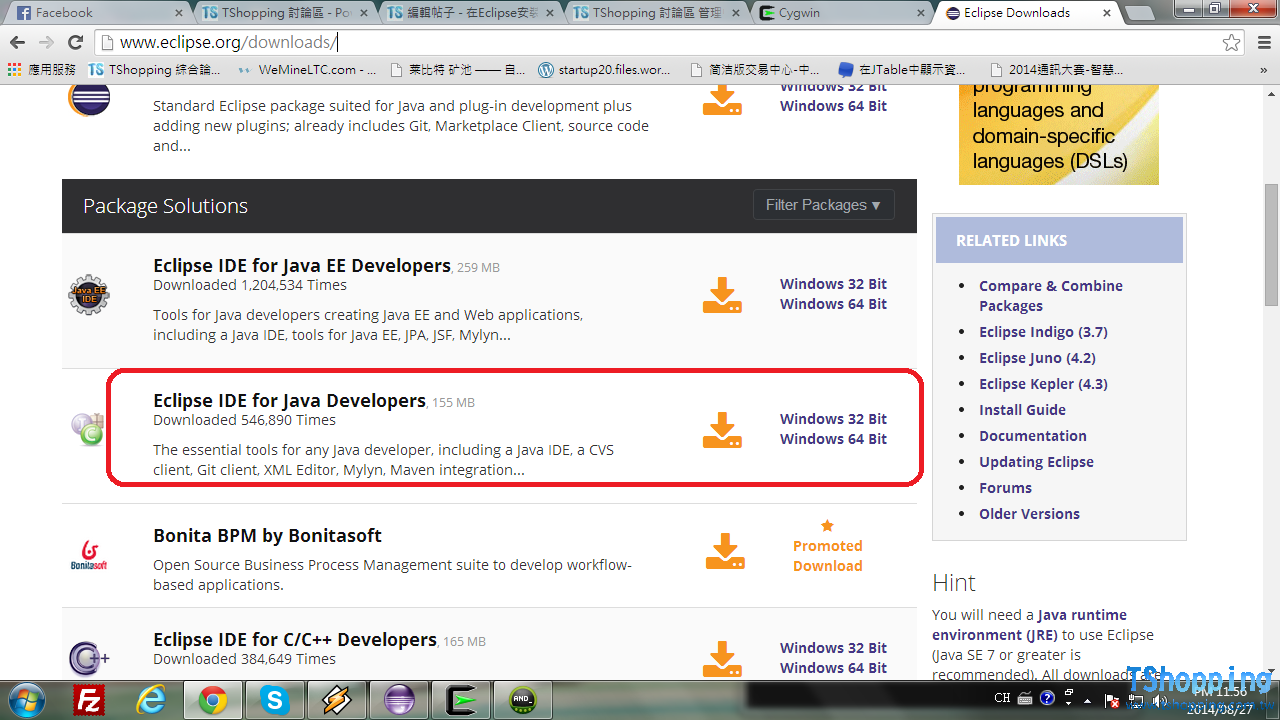Open the 2014通訊大賽 bookmark
The width and height of the screenshot is (1280, 720).
(x=1056, y=70)
